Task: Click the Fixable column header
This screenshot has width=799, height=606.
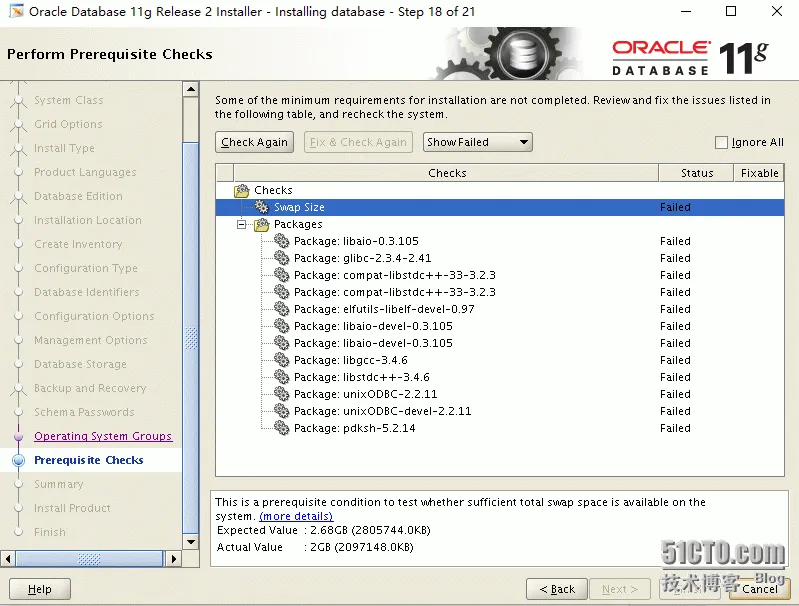Action: coord(759,173)
